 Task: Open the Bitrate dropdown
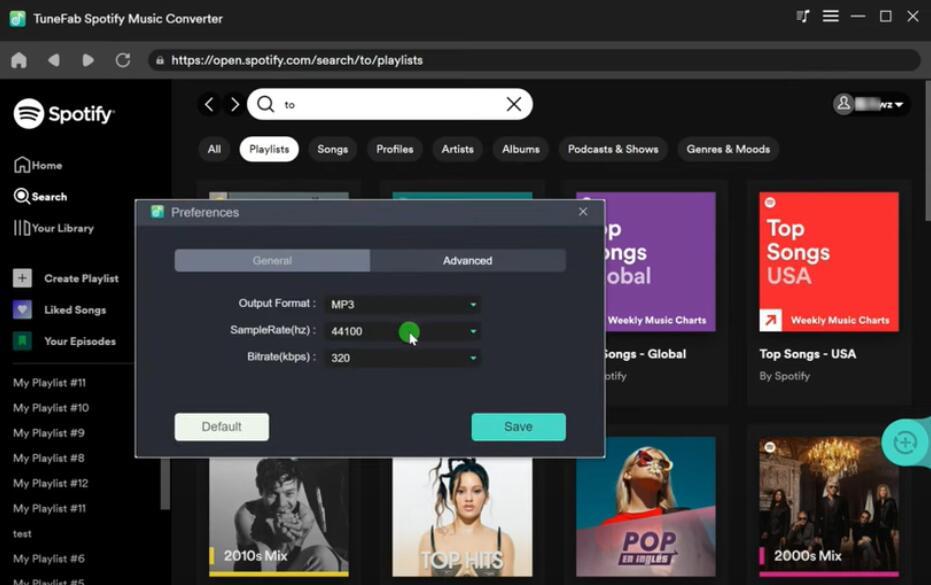point(403,358)
